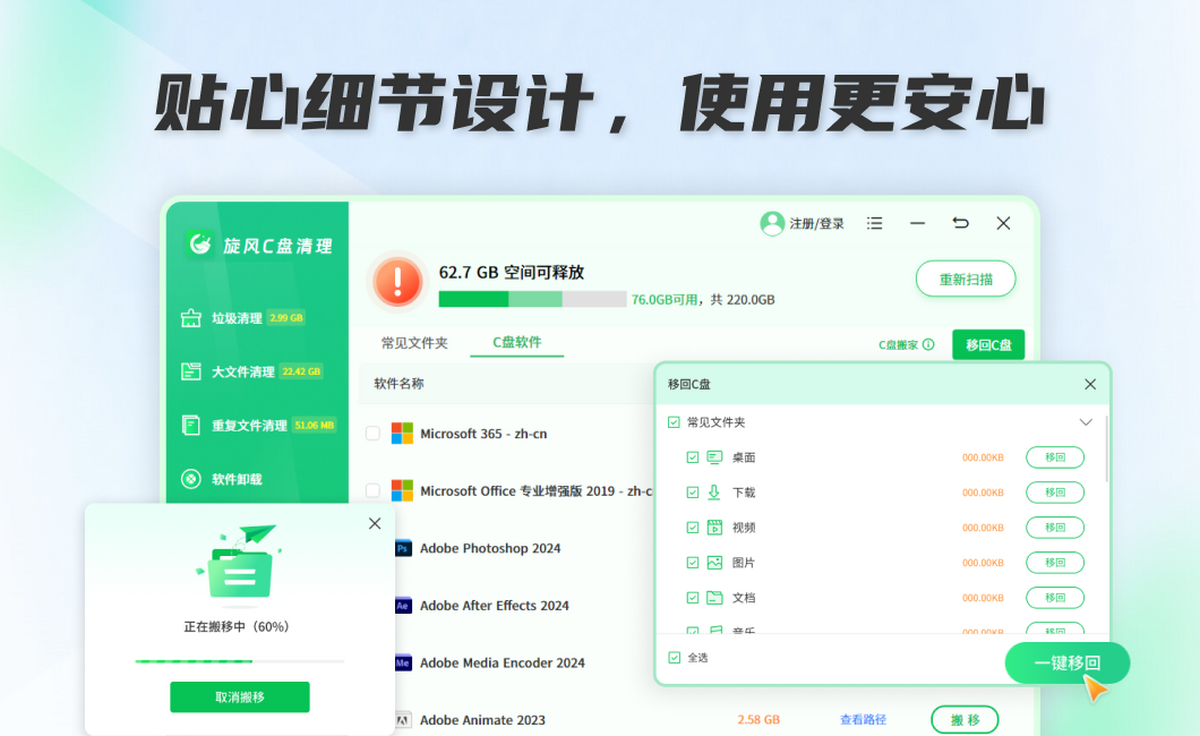
Task: Click the 图片 picture folder icon
Action: coord(714,562)
